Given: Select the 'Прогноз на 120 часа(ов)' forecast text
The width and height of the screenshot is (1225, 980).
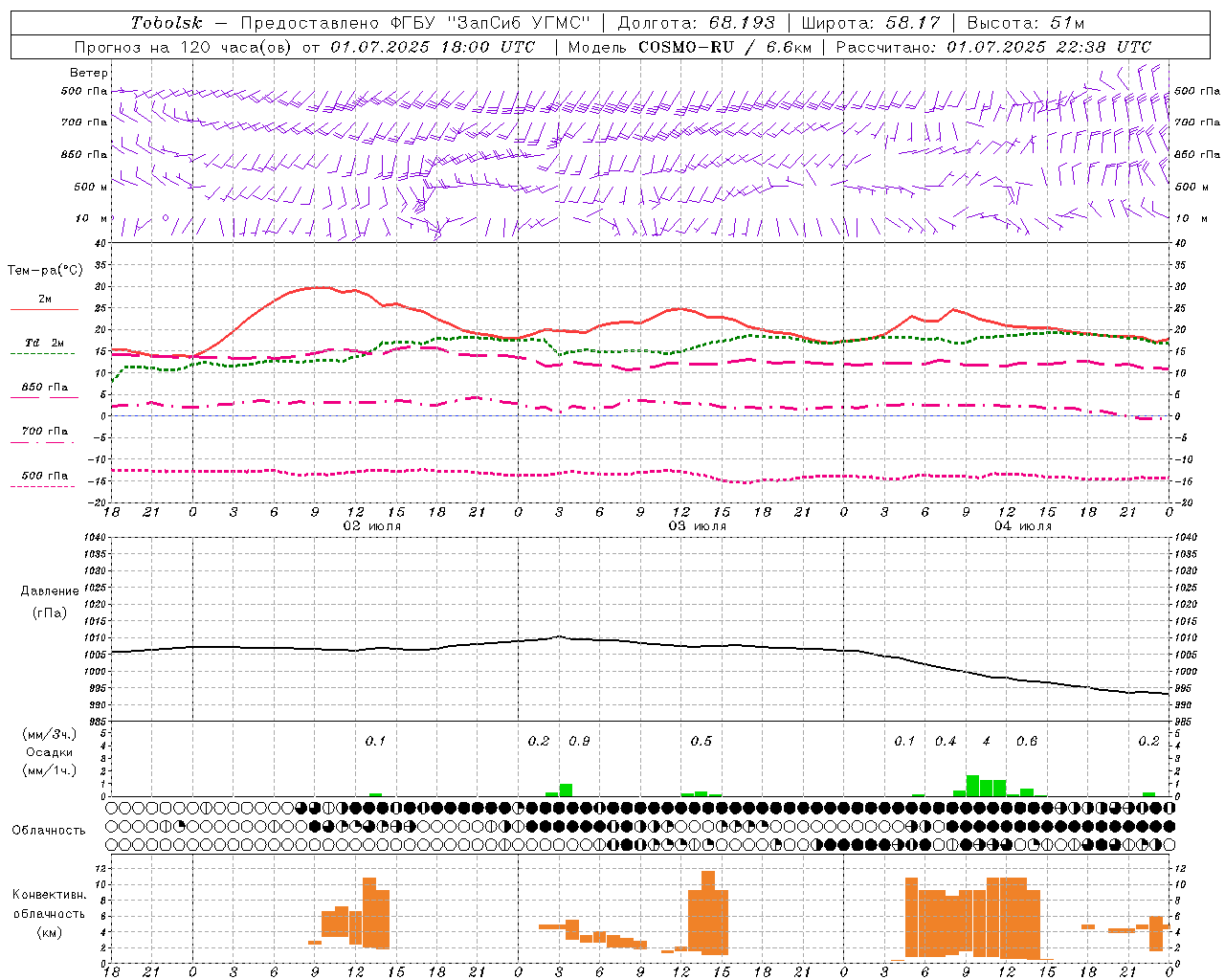Looking at the screenshot, I should 184,47.
